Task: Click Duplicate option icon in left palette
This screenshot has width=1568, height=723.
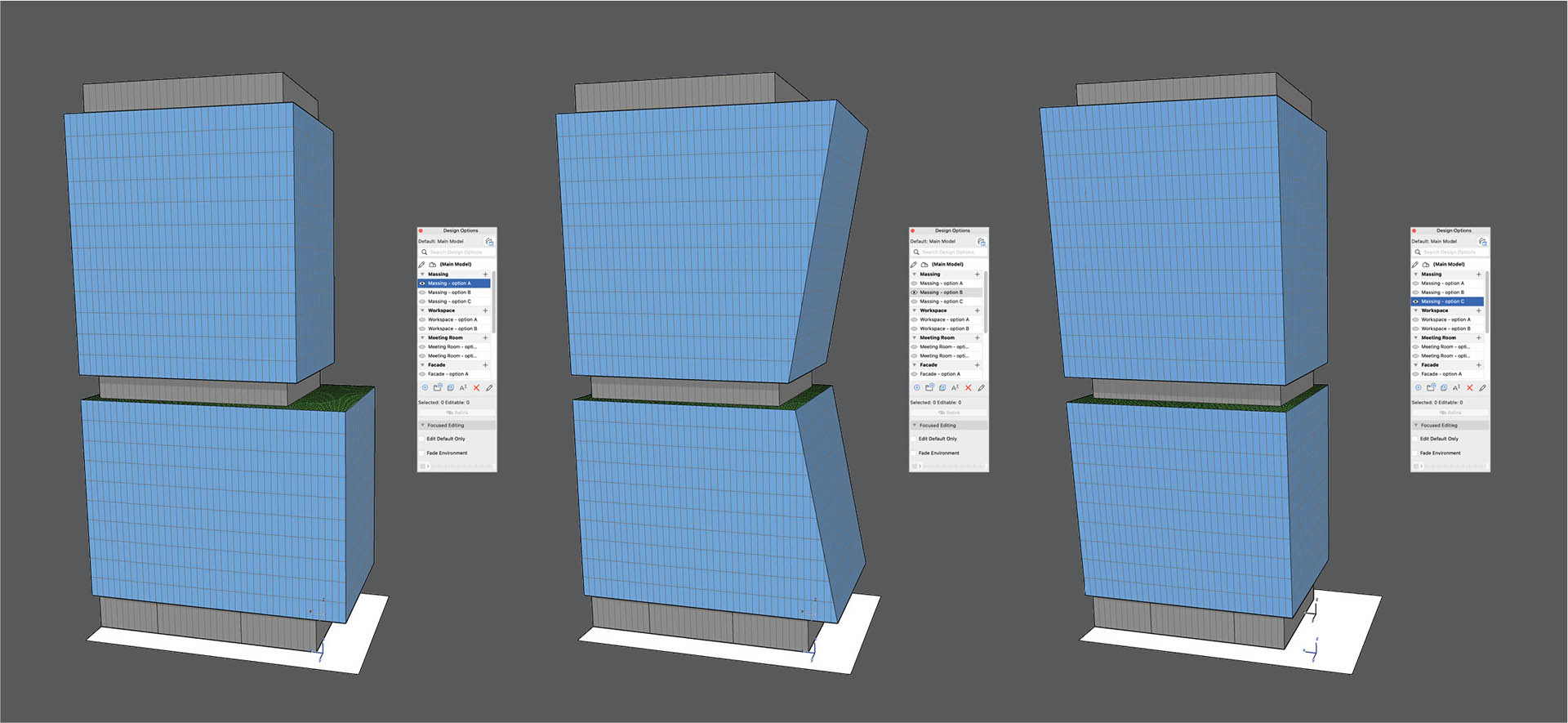Action: coord(451,387)
